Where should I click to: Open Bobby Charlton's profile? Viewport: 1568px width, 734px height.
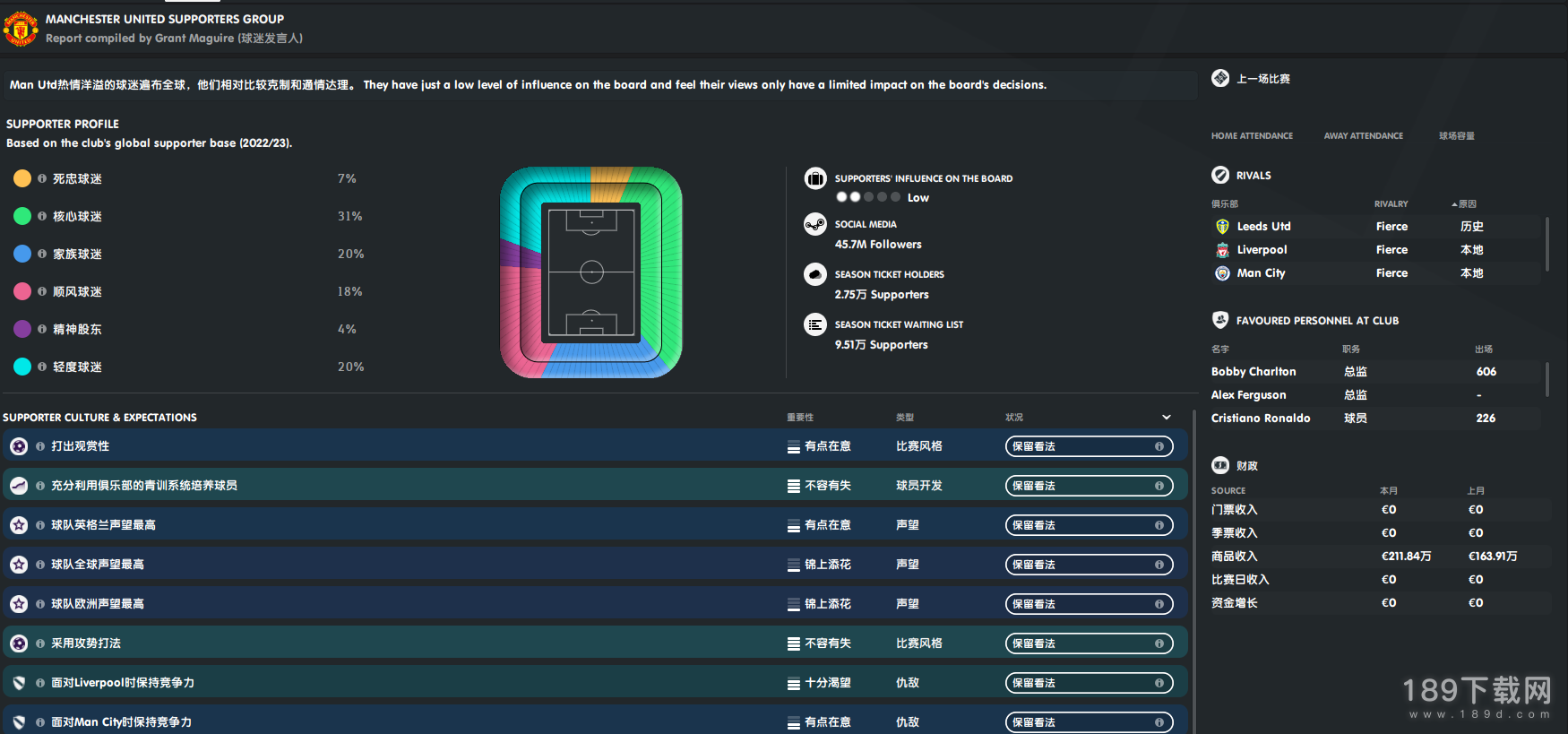(x=1254, y=372)
